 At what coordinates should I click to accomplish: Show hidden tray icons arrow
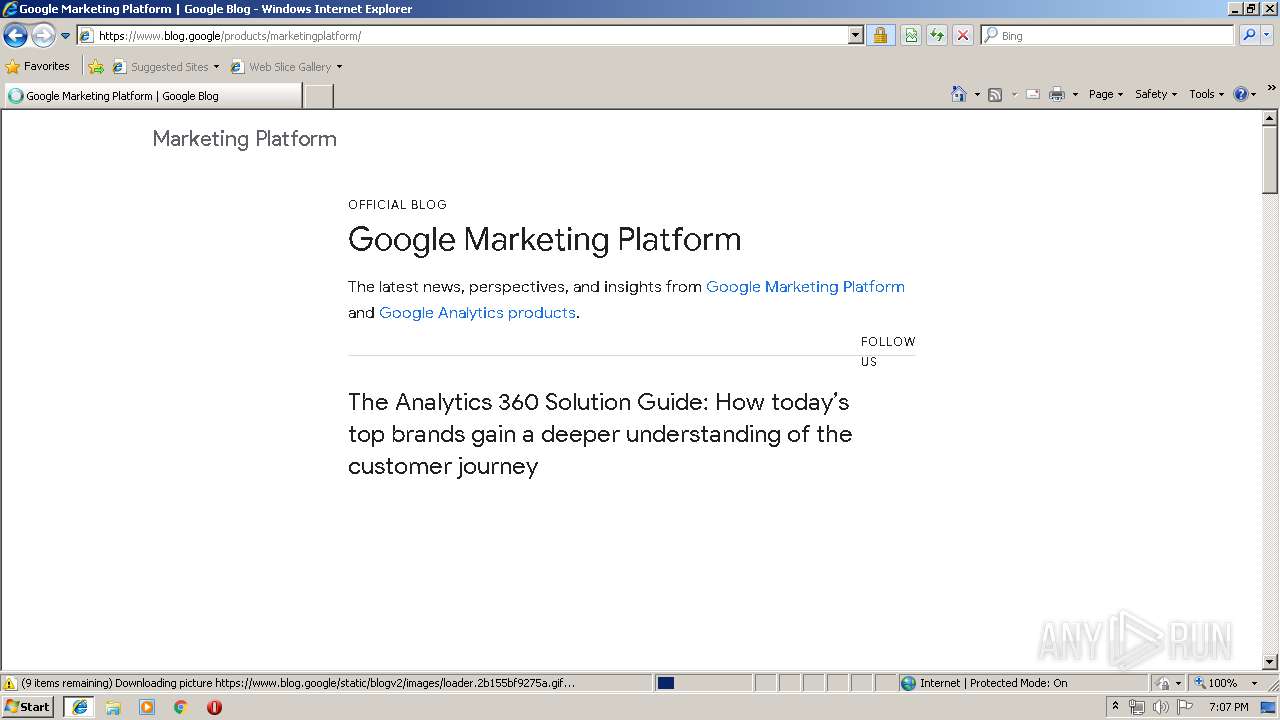click(x=1116, y=707)
